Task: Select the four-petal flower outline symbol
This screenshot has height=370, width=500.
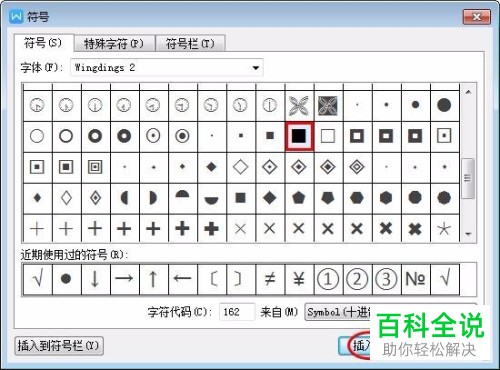Action: [299, 105]
